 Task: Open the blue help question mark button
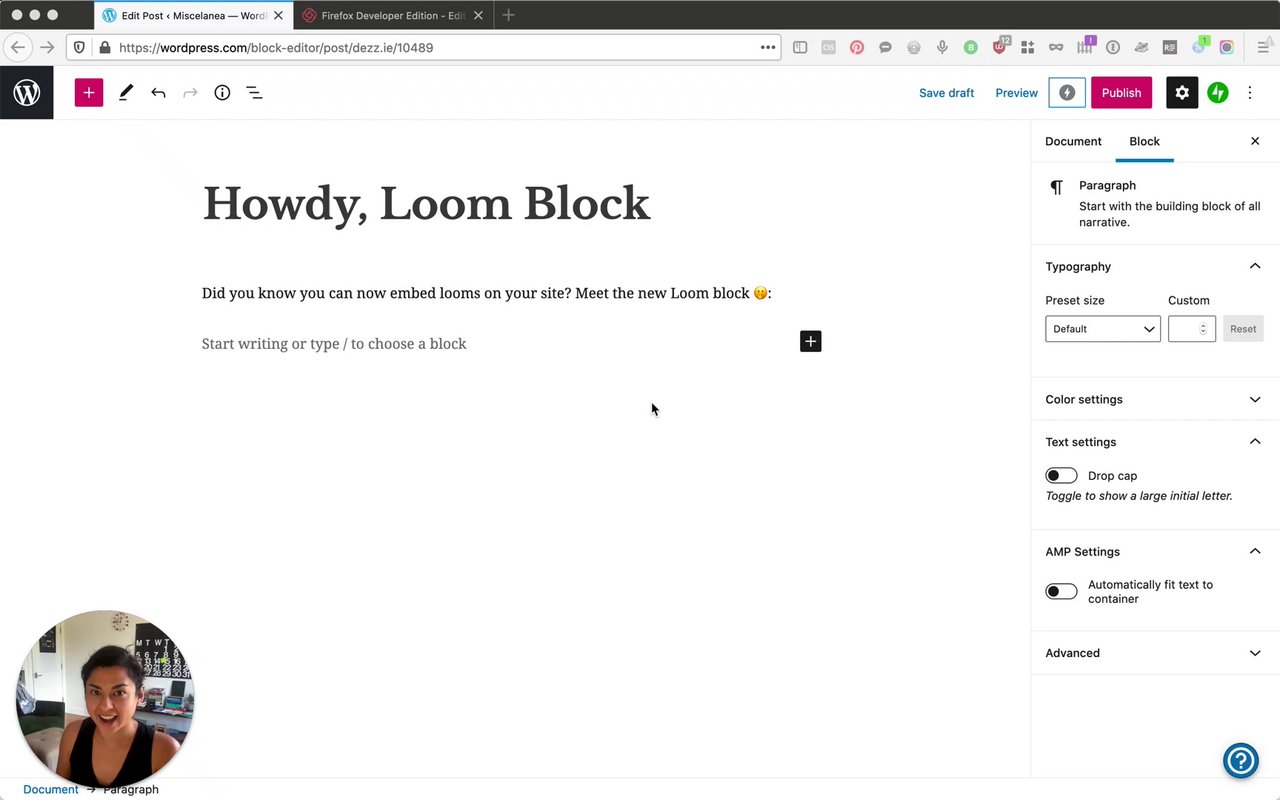click(1240, 761)
